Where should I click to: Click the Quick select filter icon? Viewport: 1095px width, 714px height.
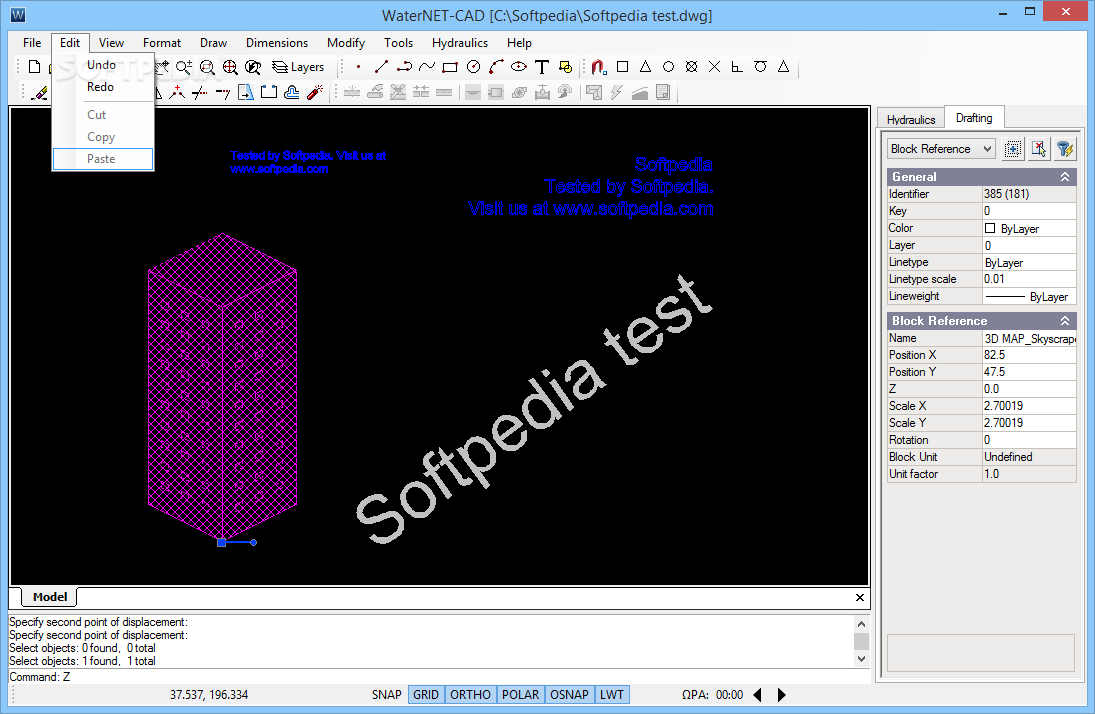[1064, 149]
